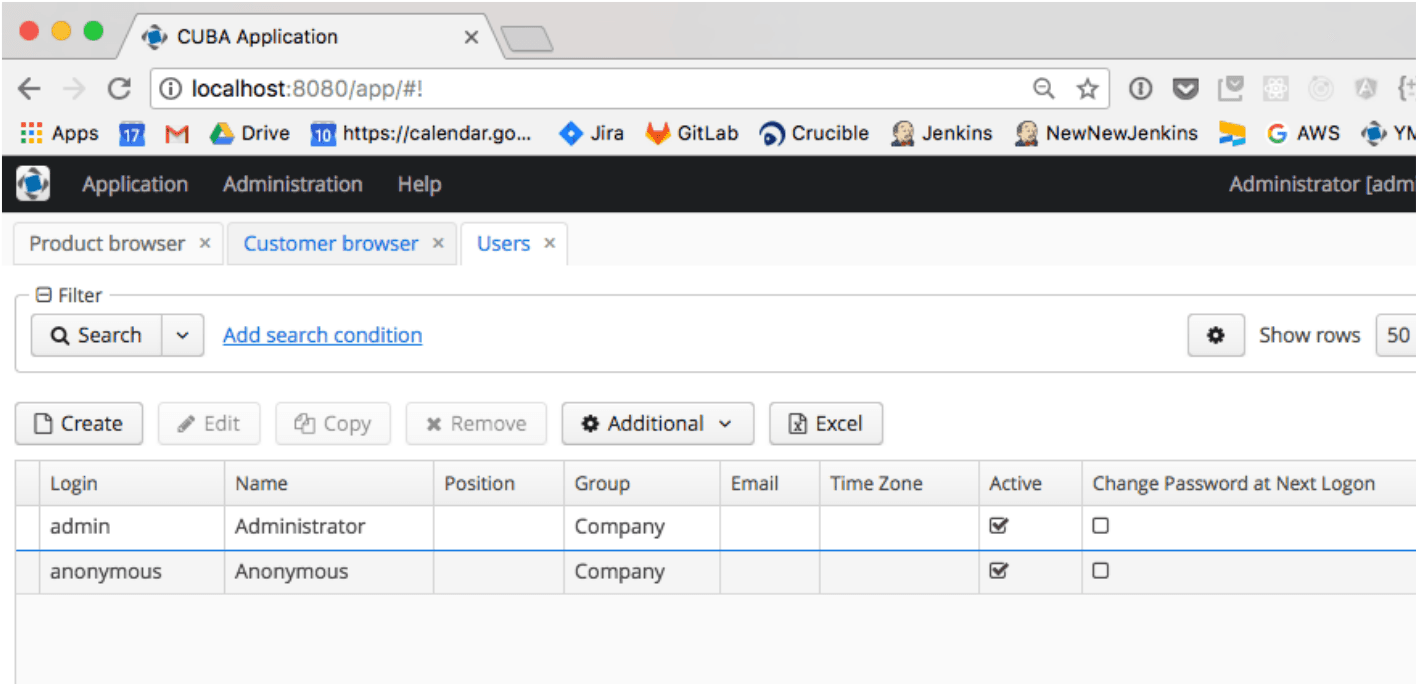Open filter settings gear icon

[x=1216, y=336]
